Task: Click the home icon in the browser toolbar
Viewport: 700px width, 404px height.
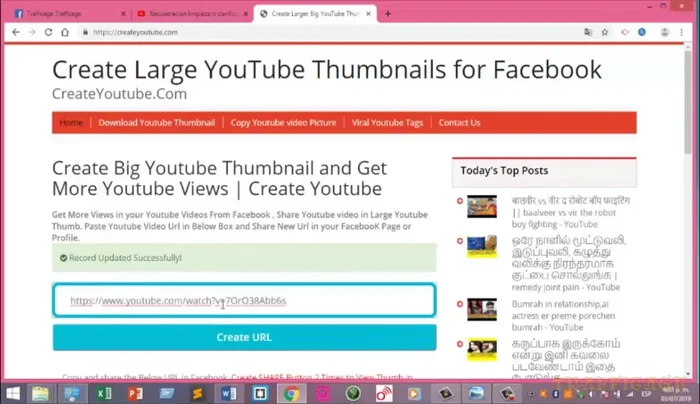Action: [64, 32]
